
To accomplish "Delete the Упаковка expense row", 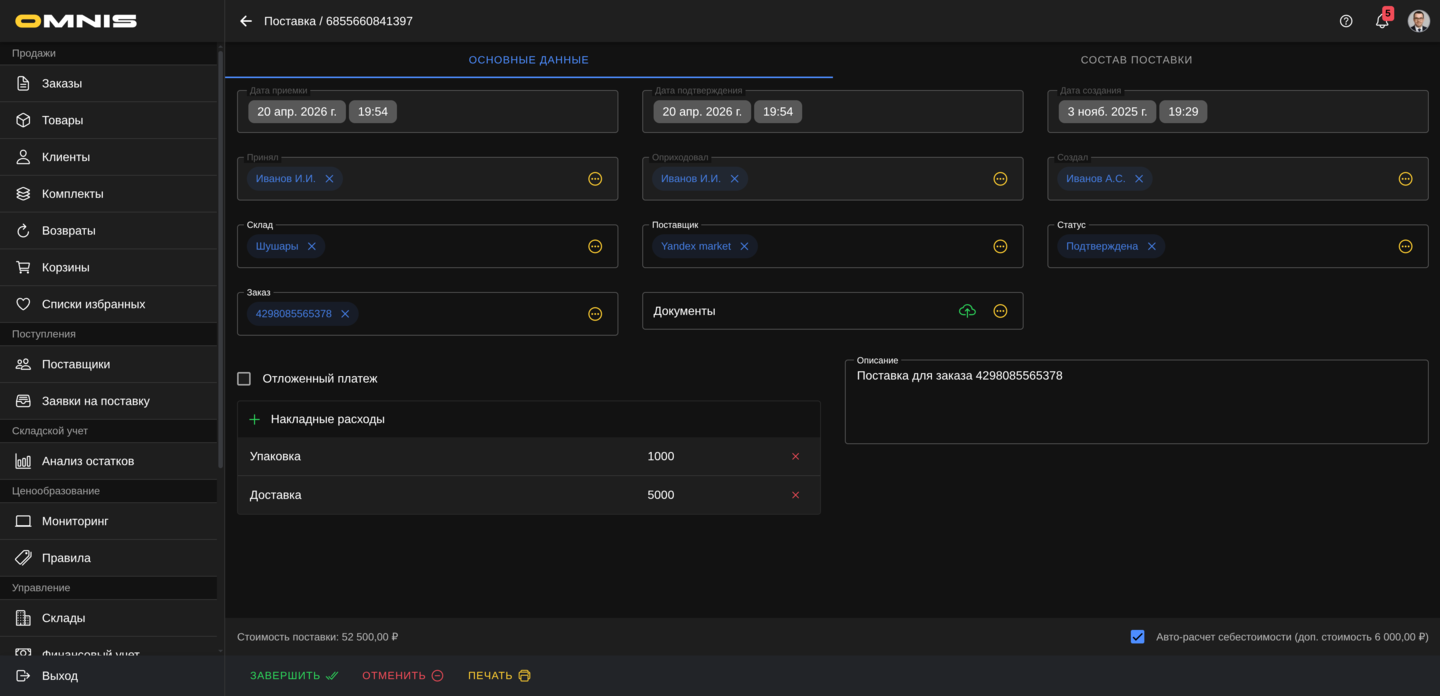I will [796, 457].
